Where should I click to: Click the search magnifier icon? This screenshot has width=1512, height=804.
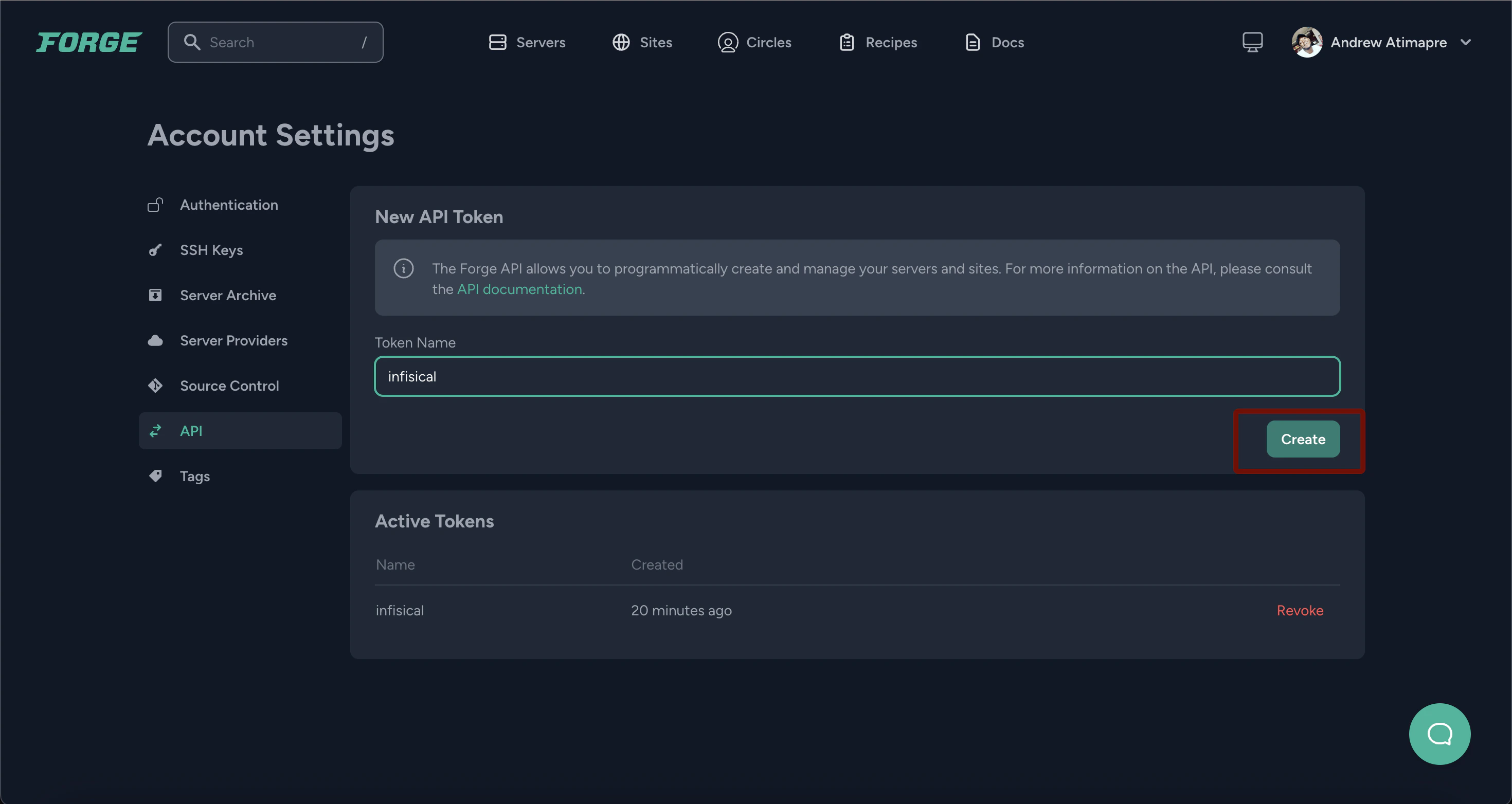coord(191,42)
